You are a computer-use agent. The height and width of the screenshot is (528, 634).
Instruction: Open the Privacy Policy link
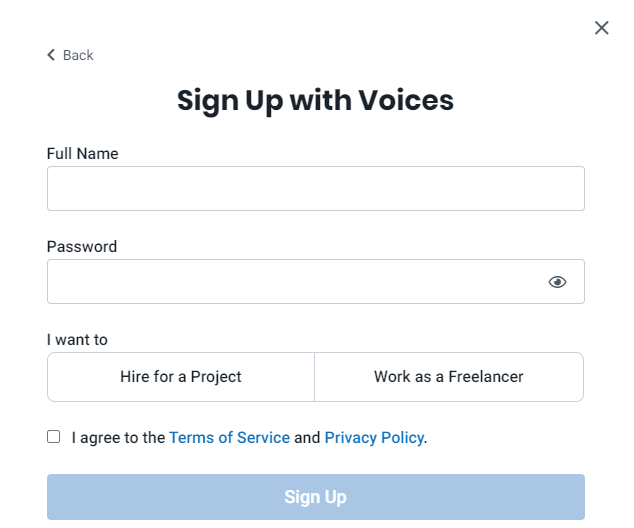tap(374, 437)
